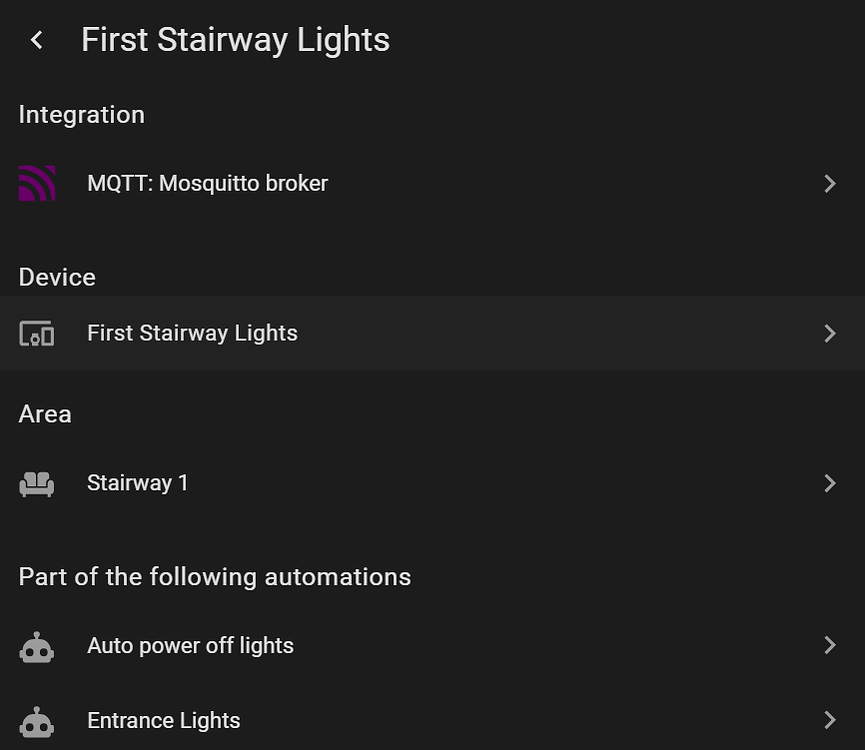Click the back arrow icon

click(36, 39)
